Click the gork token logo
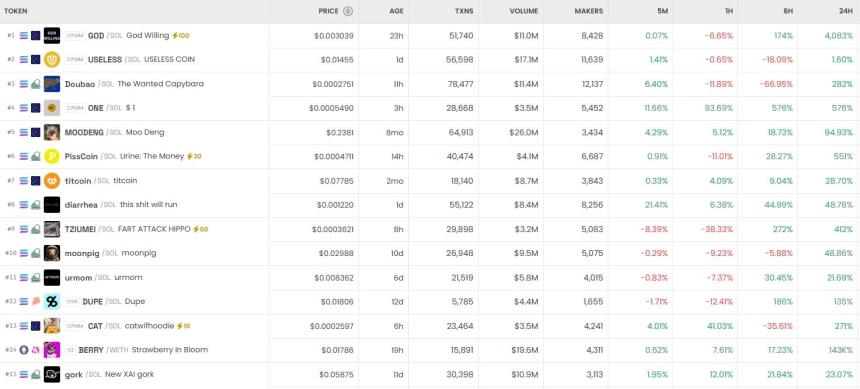 [x=52, y=374]
